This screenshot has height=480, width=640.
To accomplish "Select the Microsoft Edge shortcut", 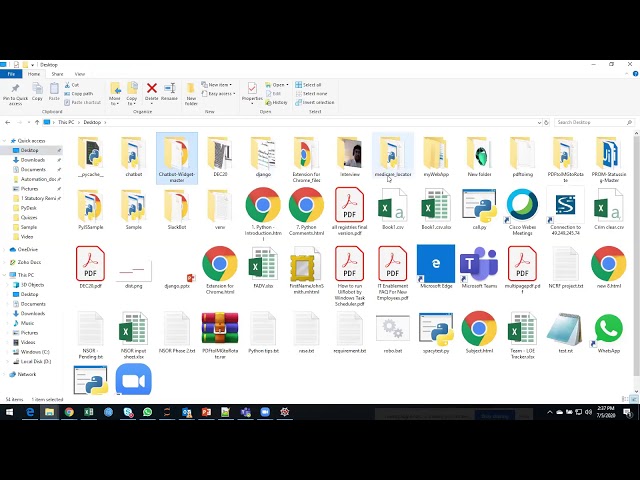I will click(x=436, y=267).
